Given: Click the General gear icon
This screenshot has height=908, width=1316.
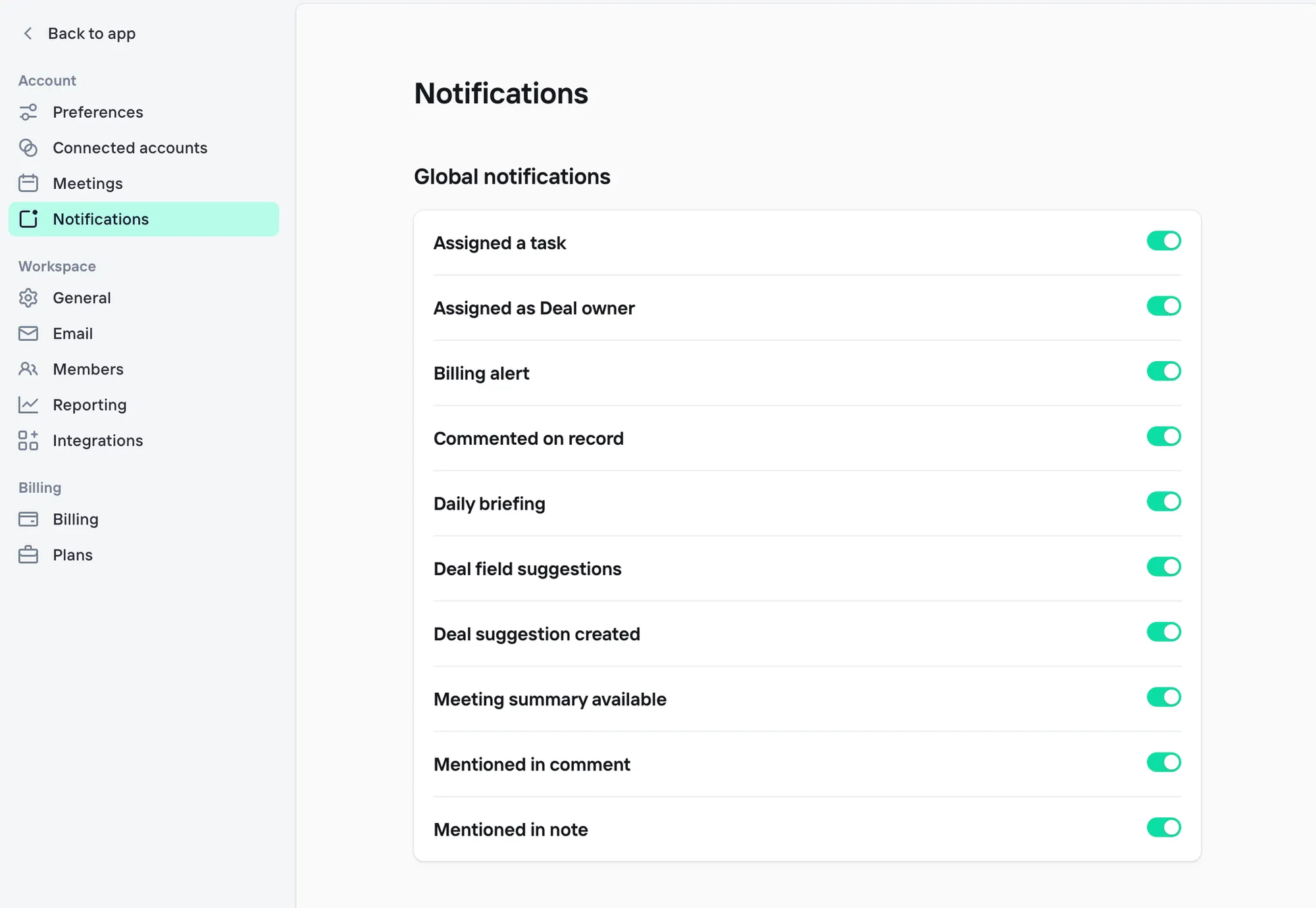Looking at the screenshot, I should pyautogui.click(x=28, y=298).
